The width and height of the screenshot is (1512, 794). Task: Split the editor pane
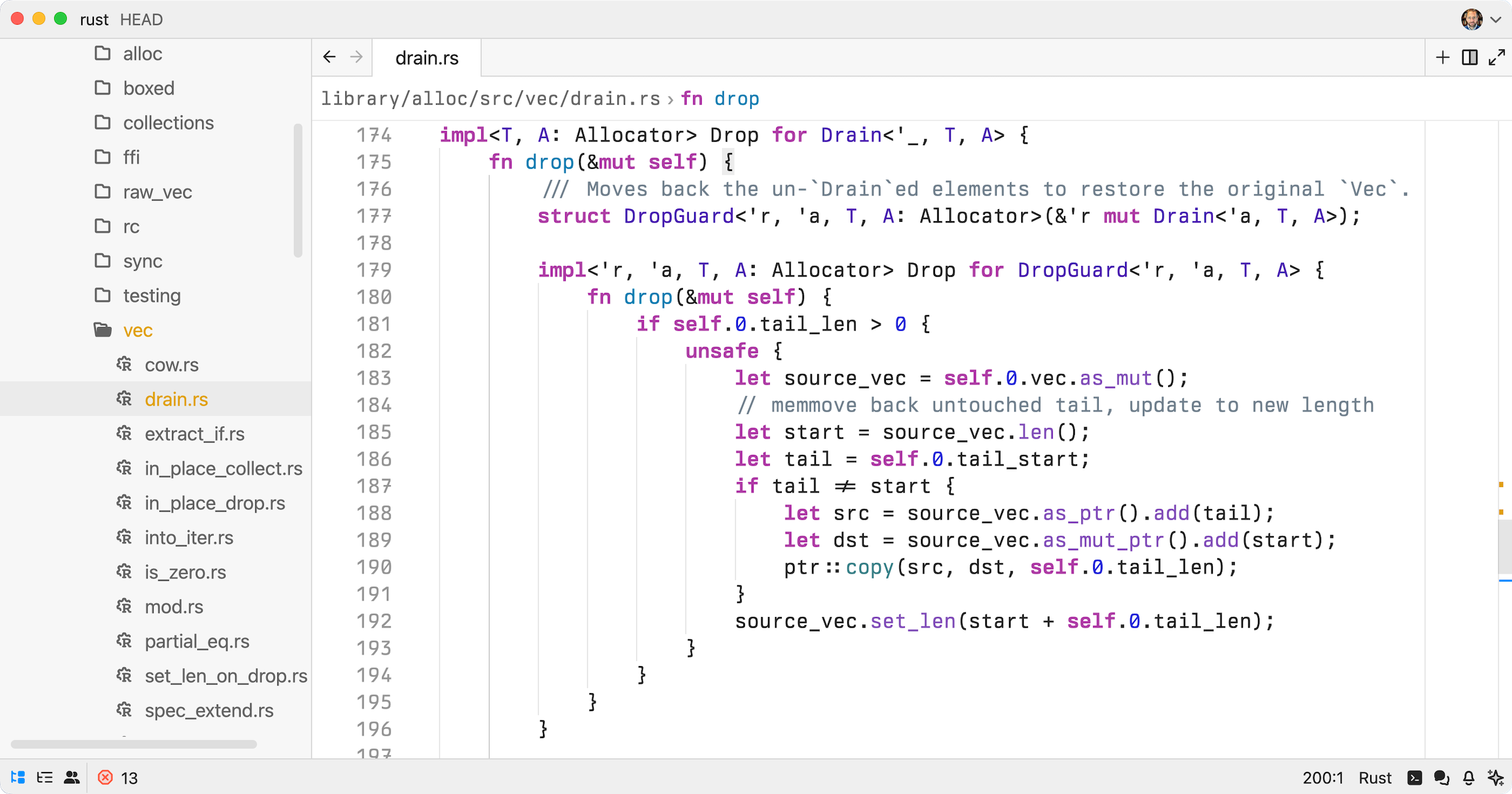[x=1470, y=58]
